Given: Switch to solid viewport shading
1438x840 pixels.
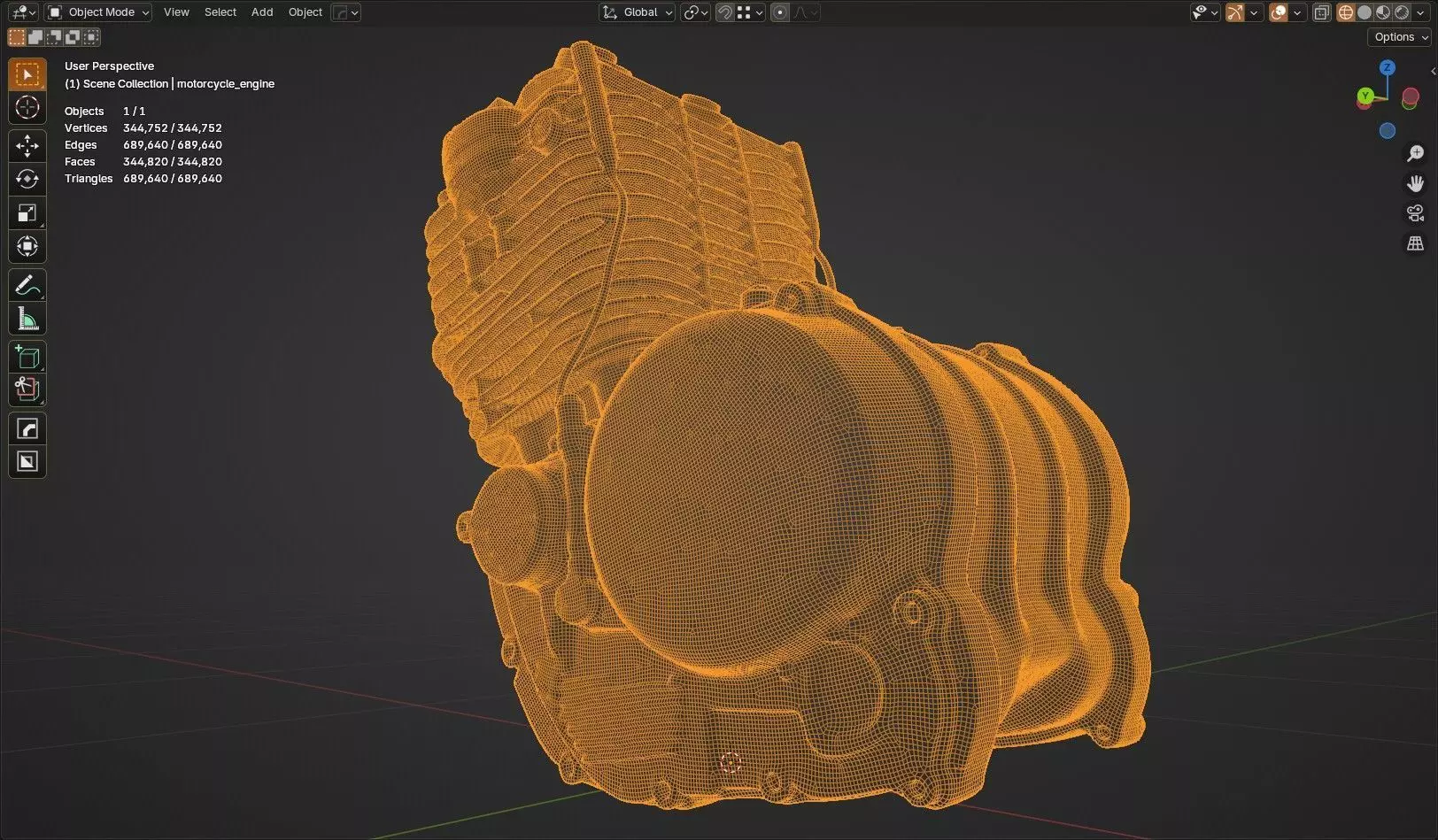Looking at the screenshot, I should coord(1365,12).
